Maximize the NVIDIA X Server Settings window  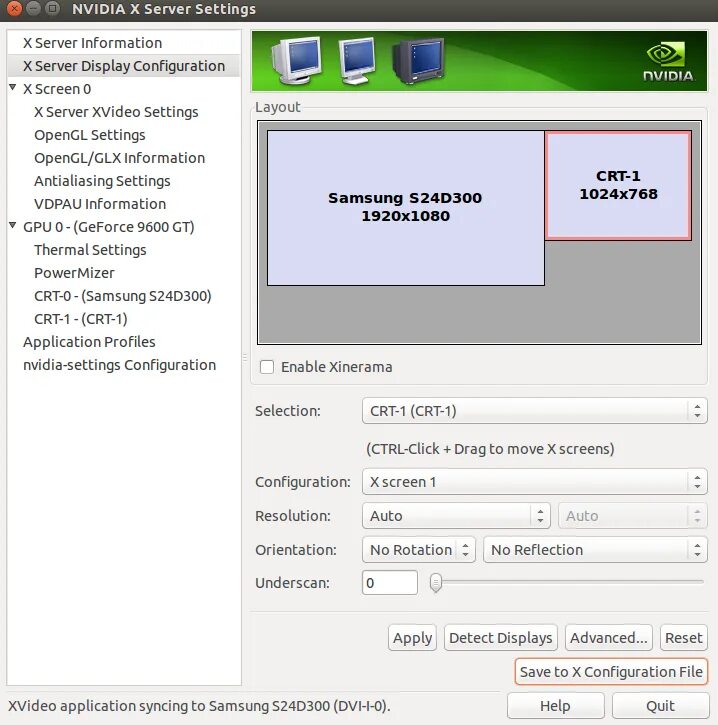pyautogui.click(x=53, y=9)
